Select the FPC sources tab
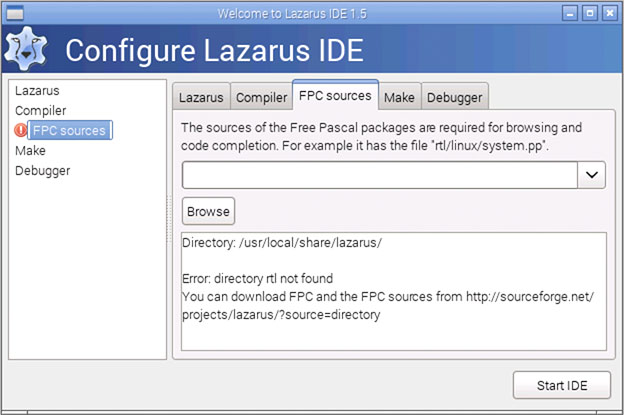Image resolution: width=624 pixels, height=415 pixels. coord(335,95)
